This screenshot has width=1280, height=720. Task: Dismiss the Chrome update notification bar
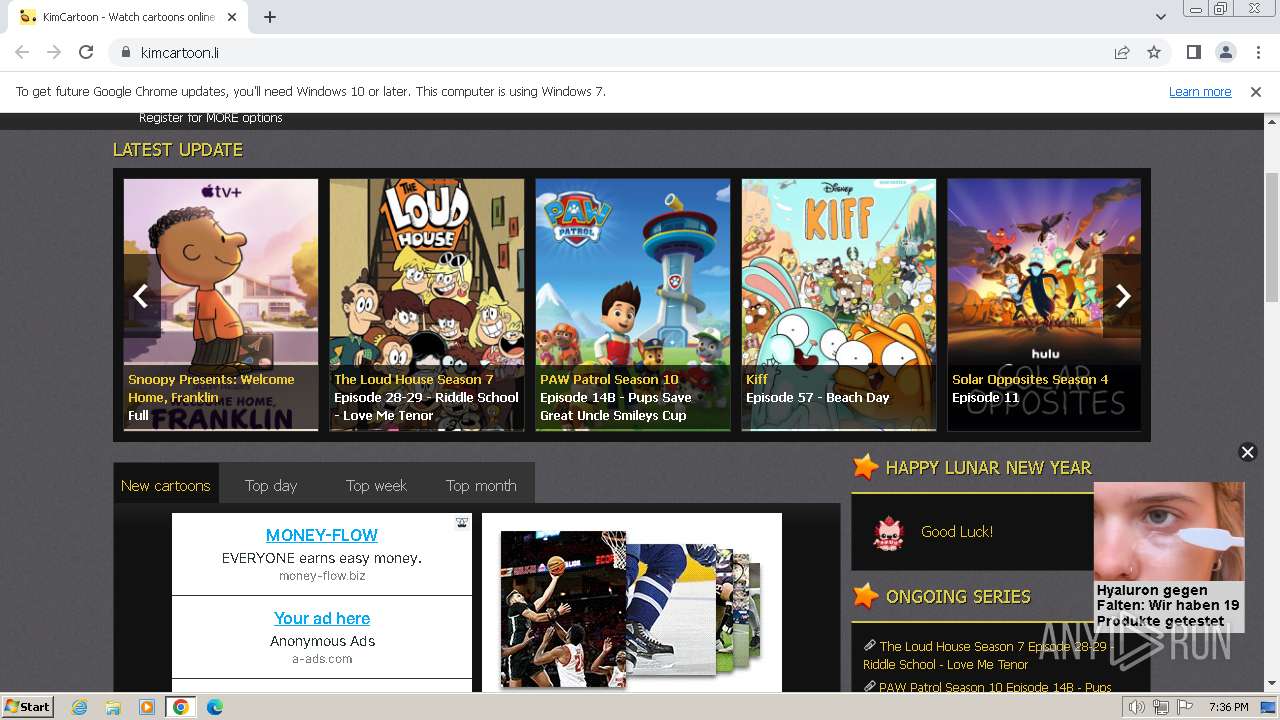click(x=1256, y=91)
